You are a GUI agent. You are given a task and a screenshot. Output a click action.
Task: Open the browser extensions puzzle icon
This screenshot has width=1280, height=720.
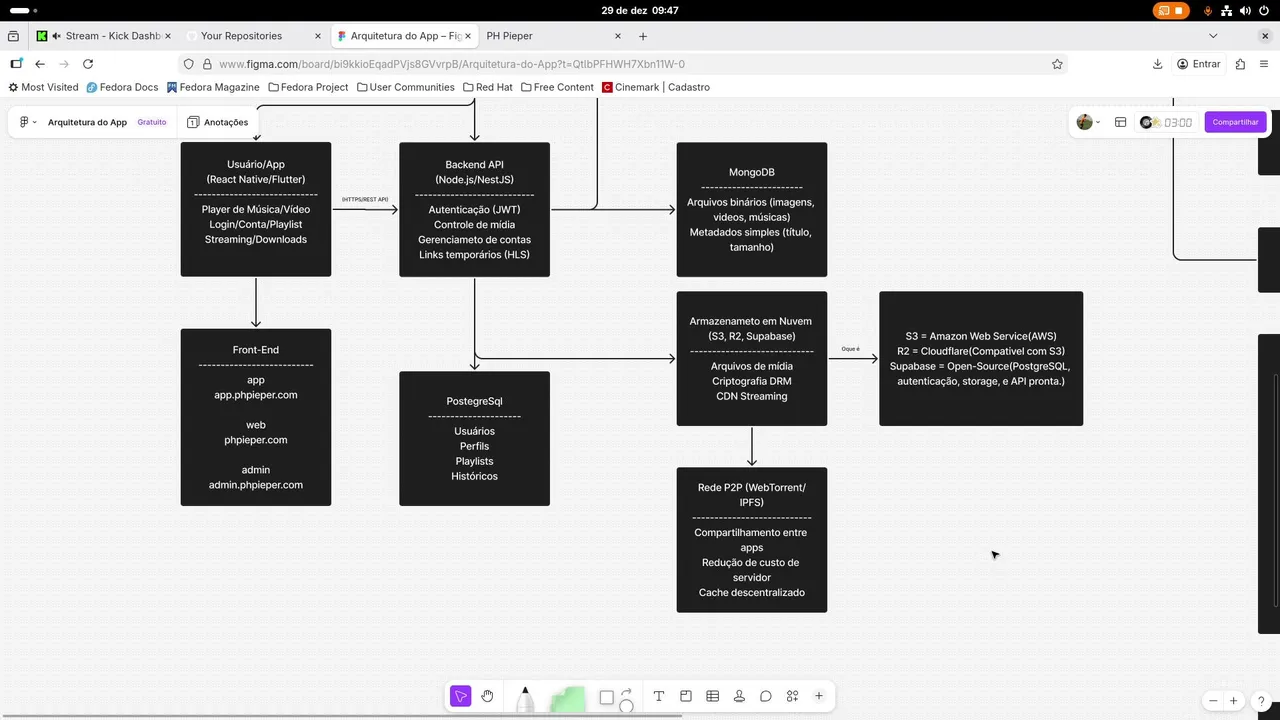pos(1240,64)
